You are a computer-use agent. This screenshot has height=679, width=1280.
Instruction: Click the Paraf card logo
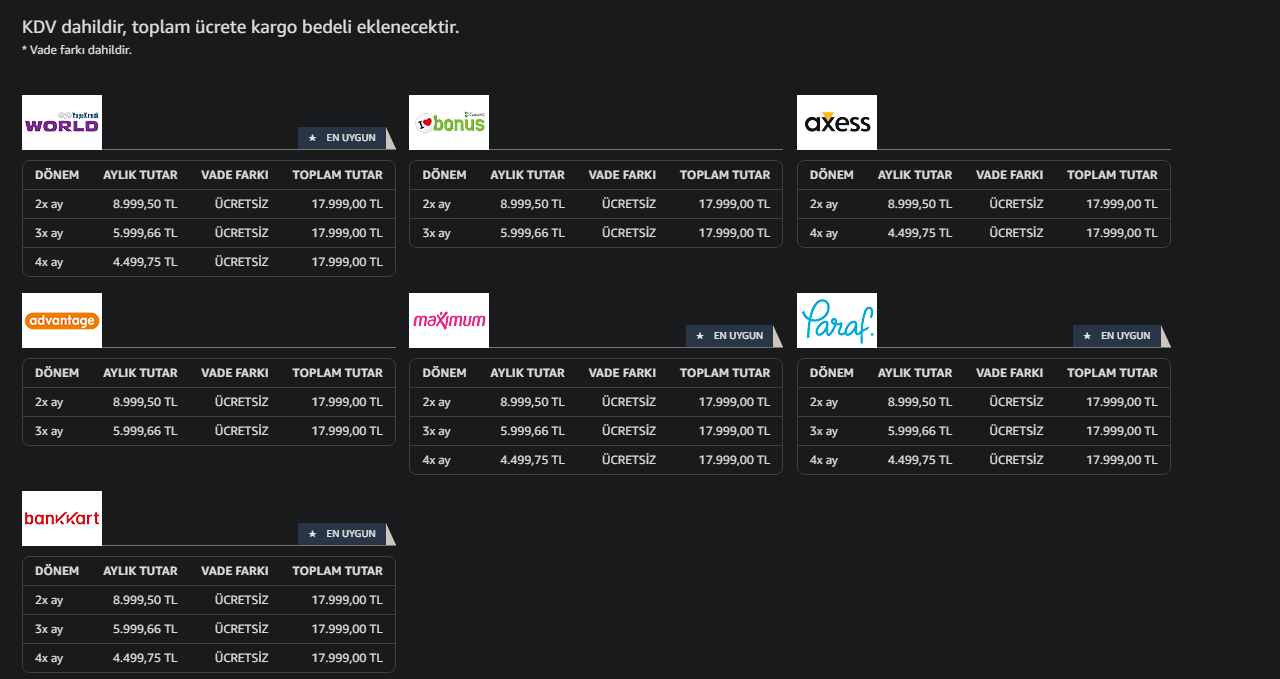837,320
